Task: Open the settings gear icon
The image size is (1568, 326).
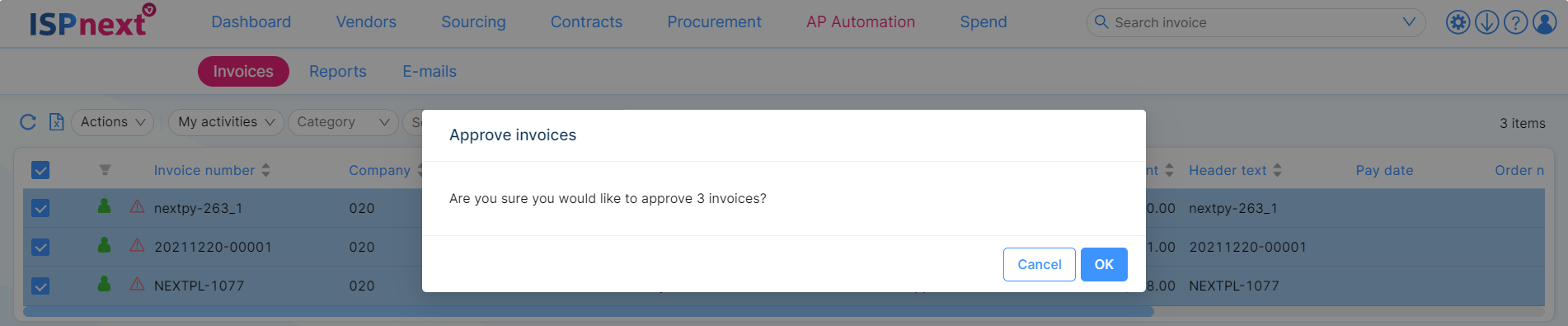Action: (1458, 22)
